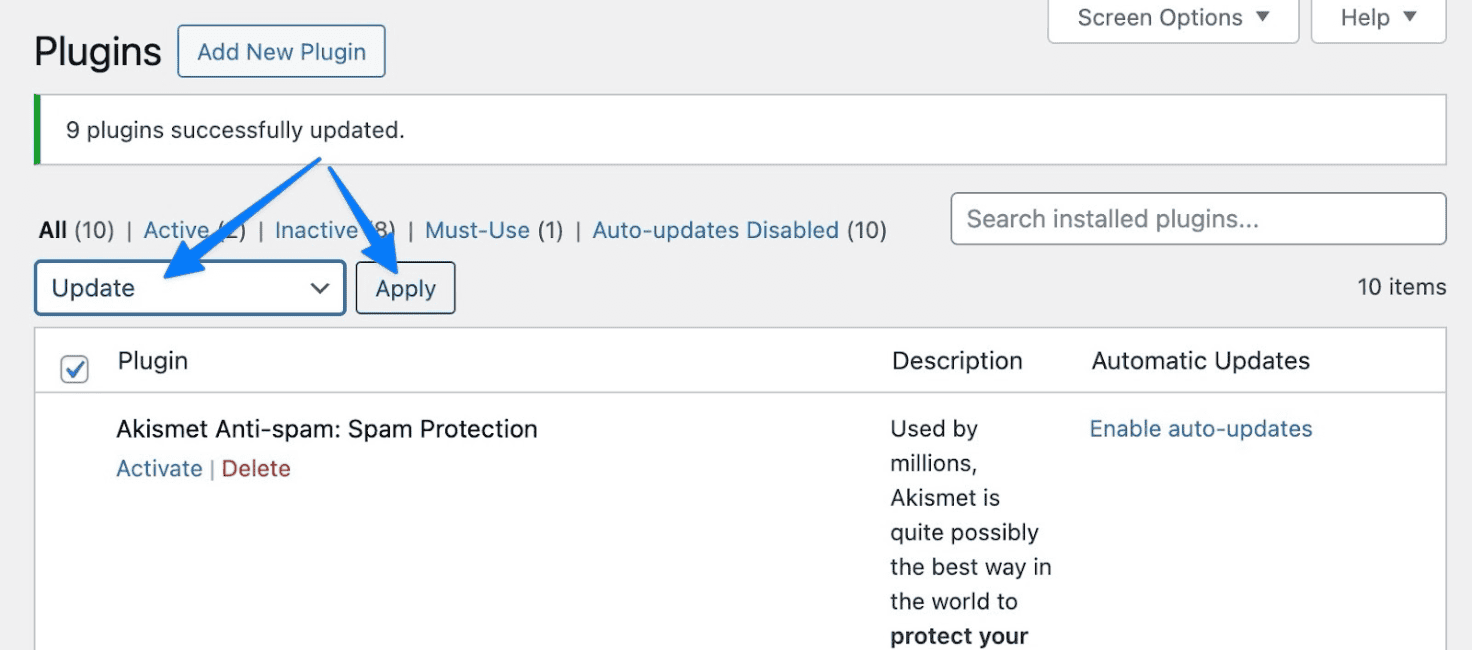The width and height of the screenshot is (1472, 650).
Task: Focus the Search installed plugins field
Action: point(1198,219)
